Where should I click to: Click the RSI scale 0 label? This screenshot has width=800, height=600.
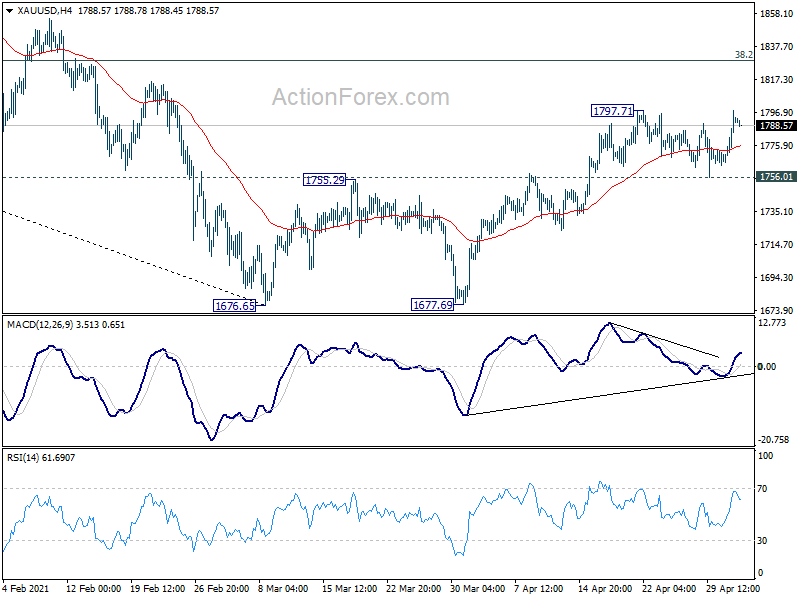pyautogui.click(x=761, y=573)
